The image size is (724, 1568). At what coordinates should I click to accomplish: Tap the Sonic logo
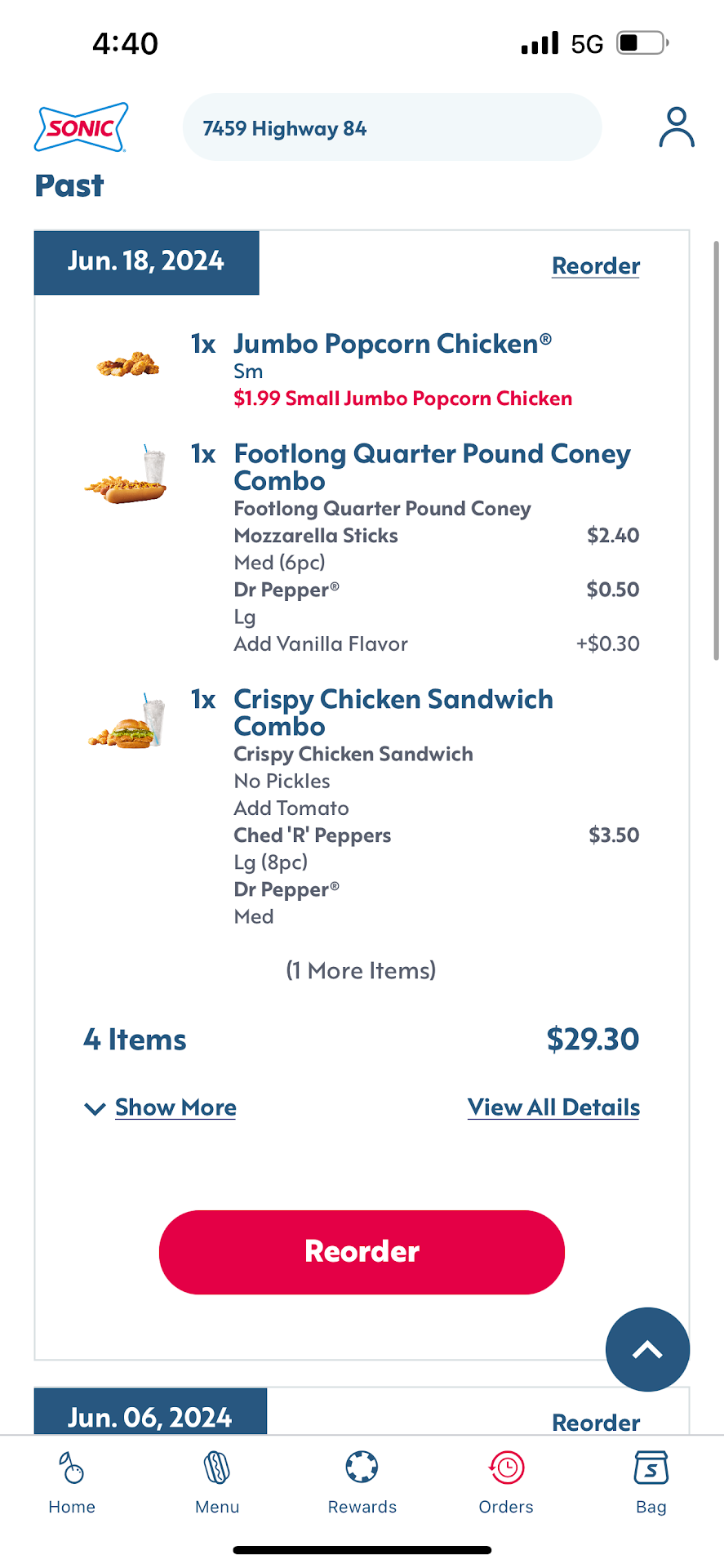(x=81, y=127)
